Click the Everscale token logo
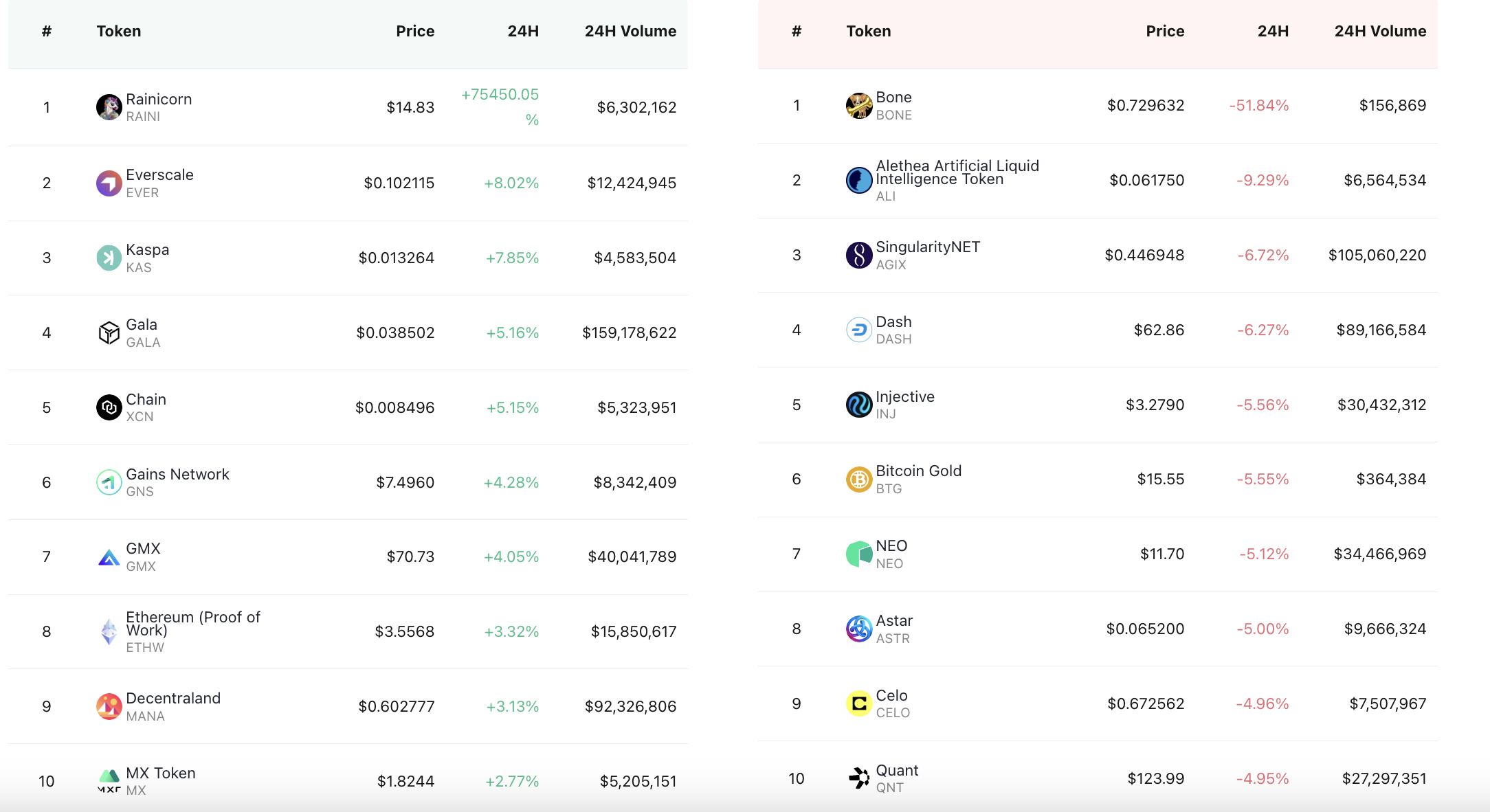The width and height of the screenshot is (1490, 812). pyautogui.click(x=109, y=183)
